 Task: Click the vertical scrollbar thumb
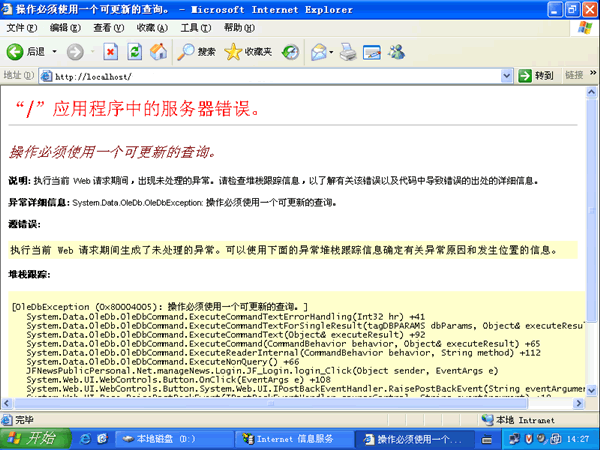[591, 210]
